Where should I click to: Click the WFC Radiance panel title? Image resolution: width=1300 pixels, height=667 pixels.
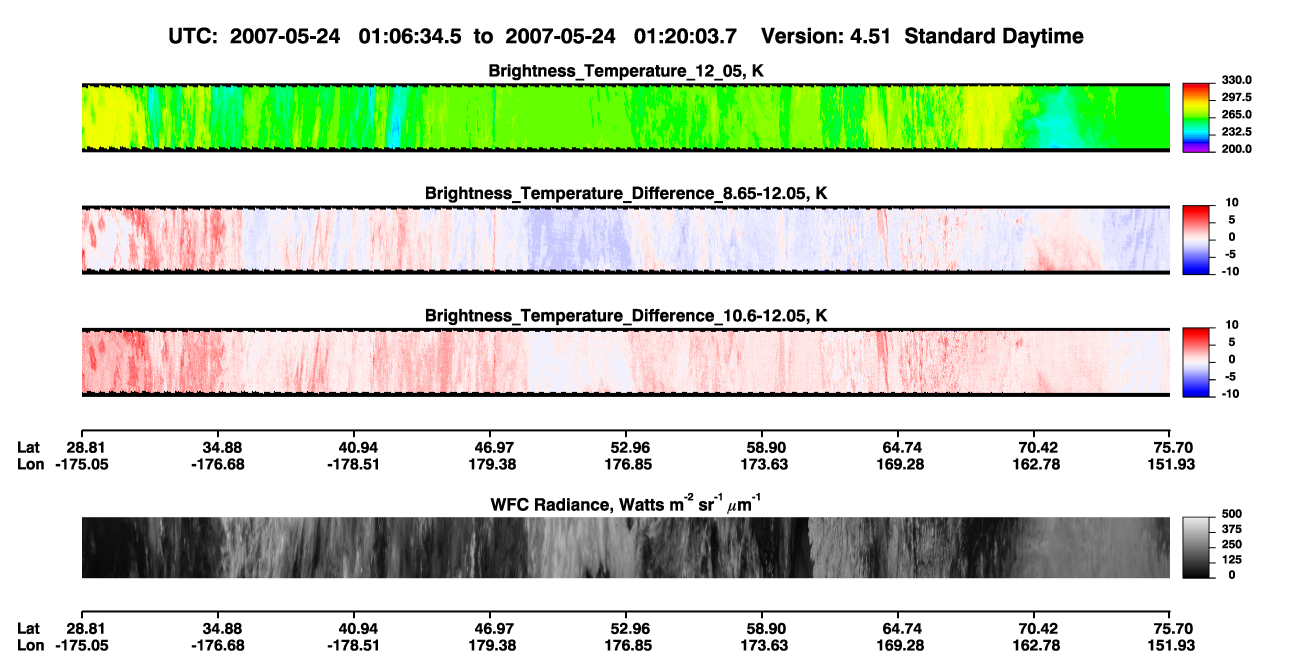point(626,503)
